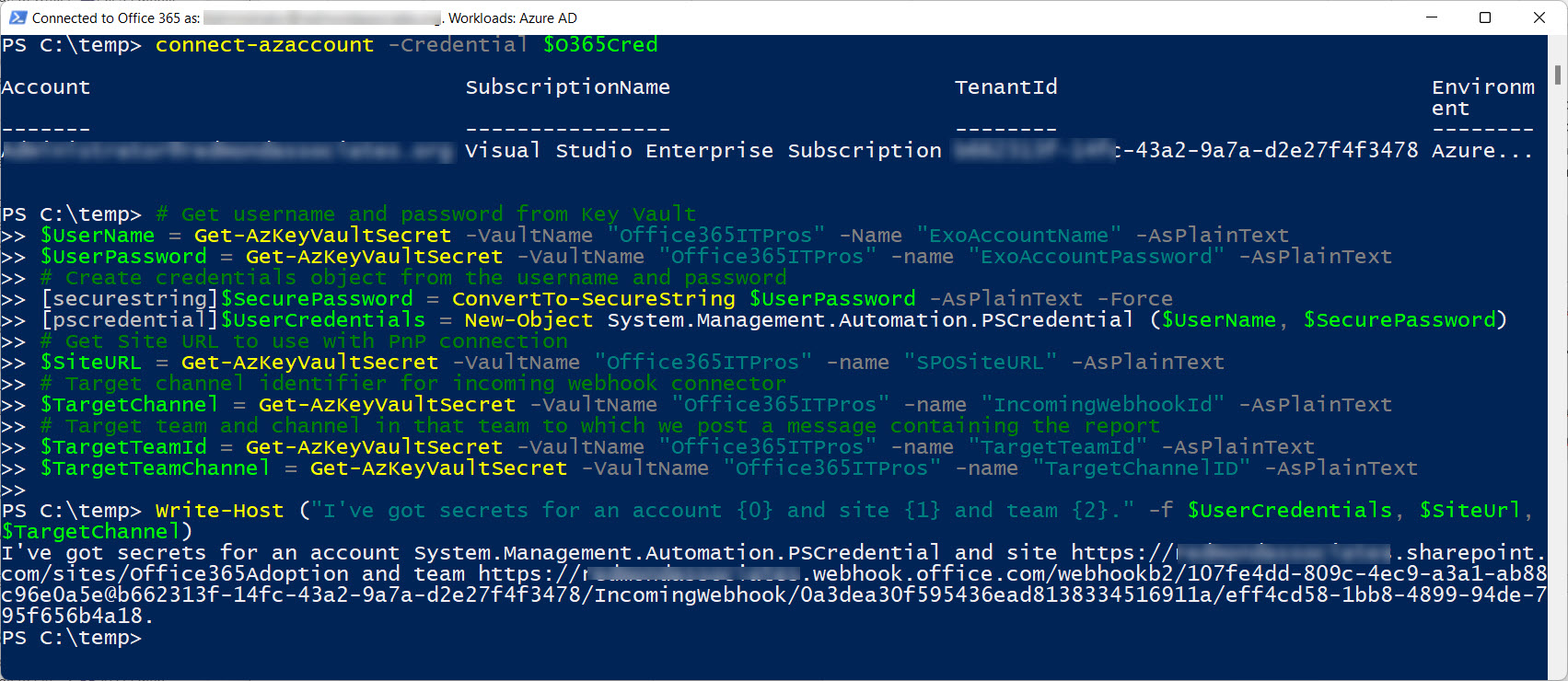
Task: Click comment '# Get Site URL to use with PnP connection'
Action: coord(304,341)
